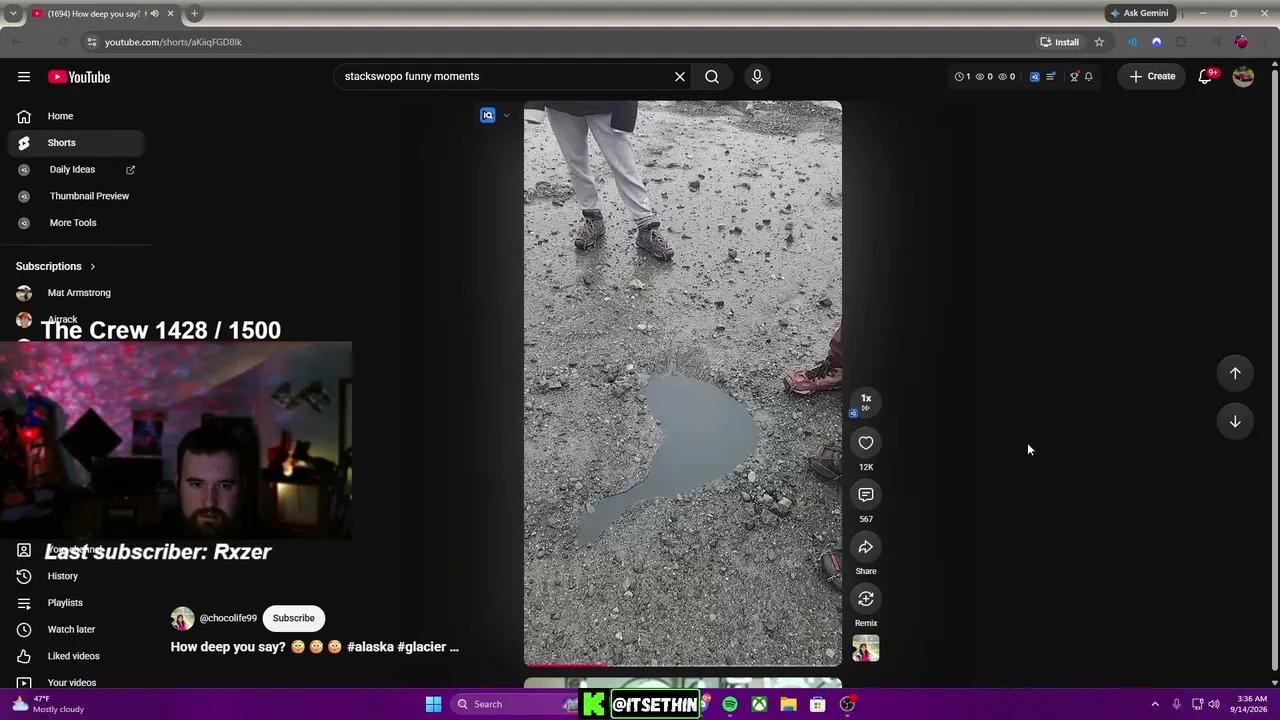This screenshot has height=720, width=1280.
Task: Open Spotify from taskbar
Action: click(x=730, y=704)
